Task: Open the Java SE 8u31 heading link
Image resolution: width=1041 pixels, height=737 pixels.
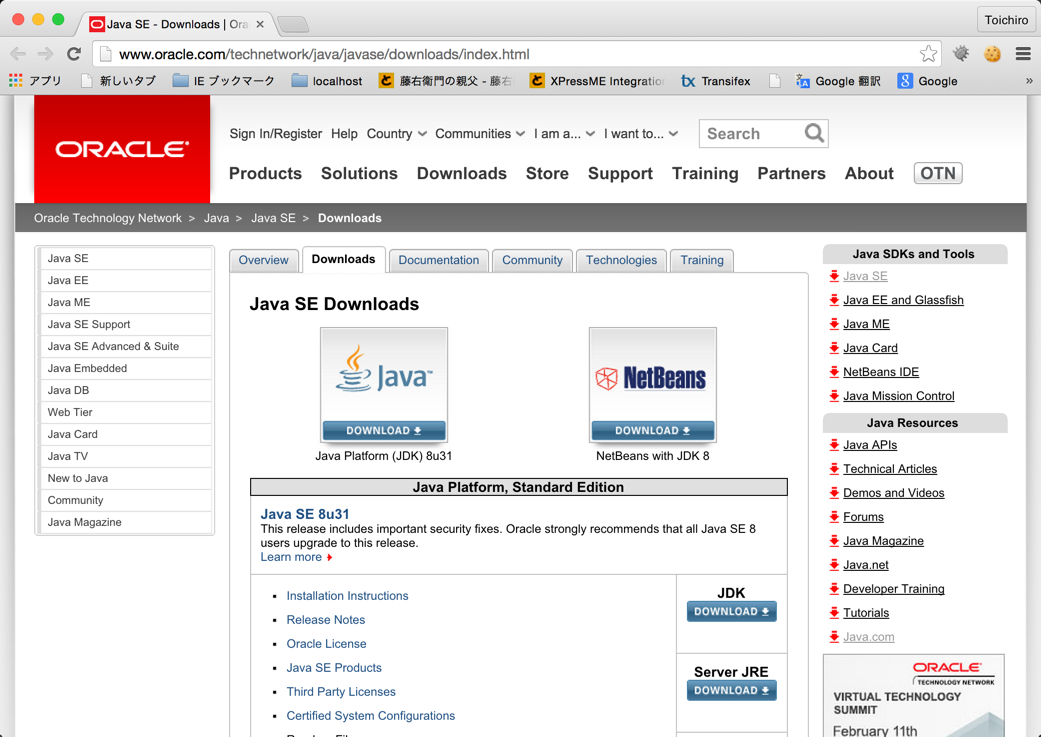Action: click(305, 514)
